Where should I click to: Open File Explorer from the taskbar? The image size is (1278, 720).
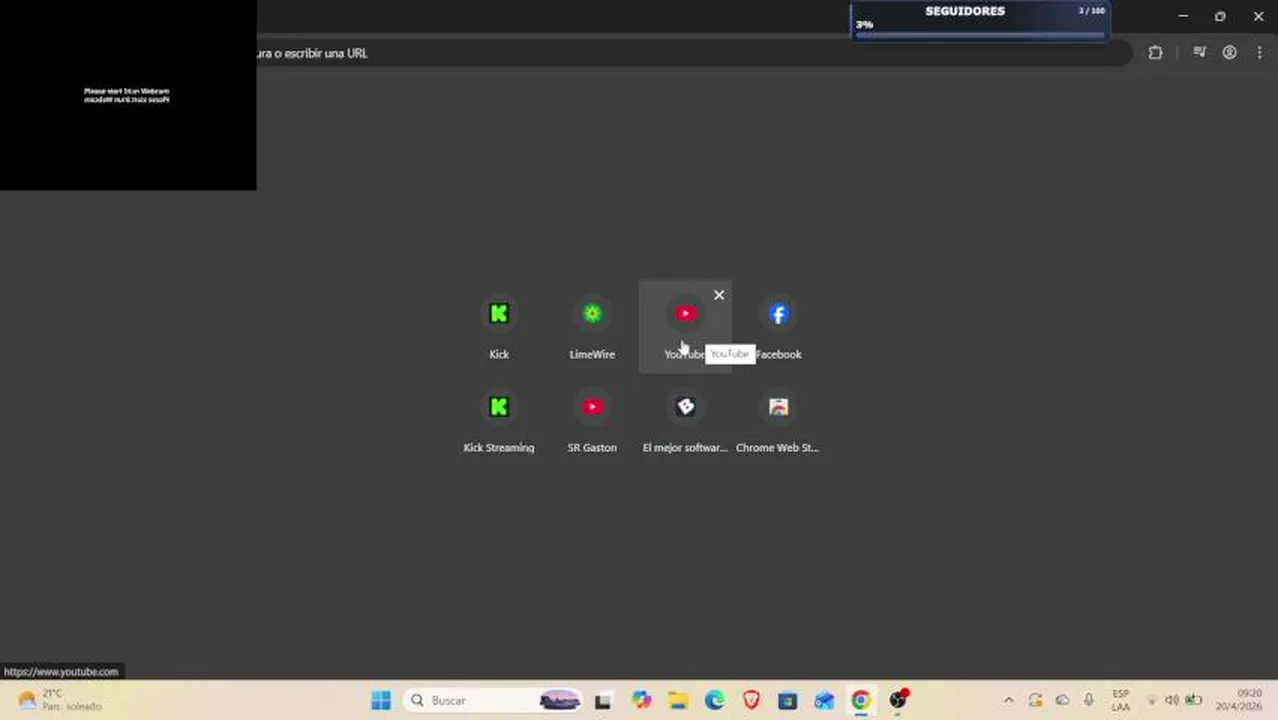tap(678, 700)
